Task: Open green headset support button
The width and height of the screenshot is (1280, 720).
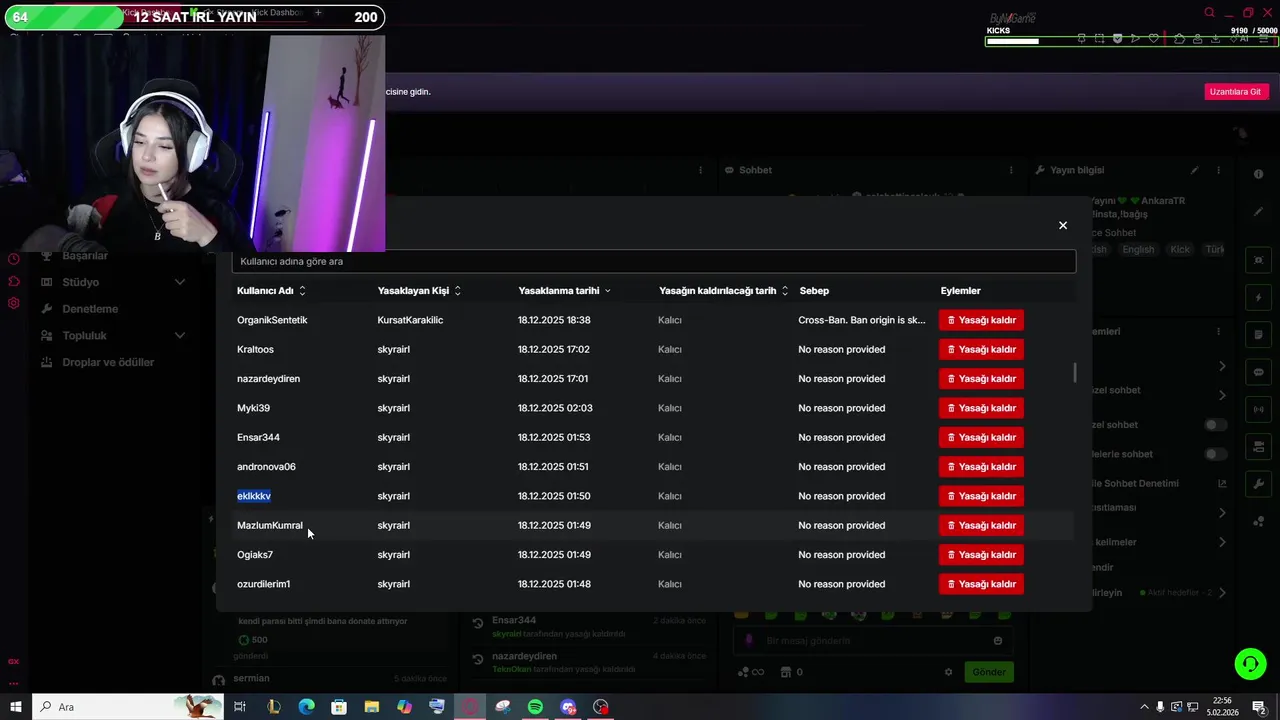Action: click(1250, 663)
